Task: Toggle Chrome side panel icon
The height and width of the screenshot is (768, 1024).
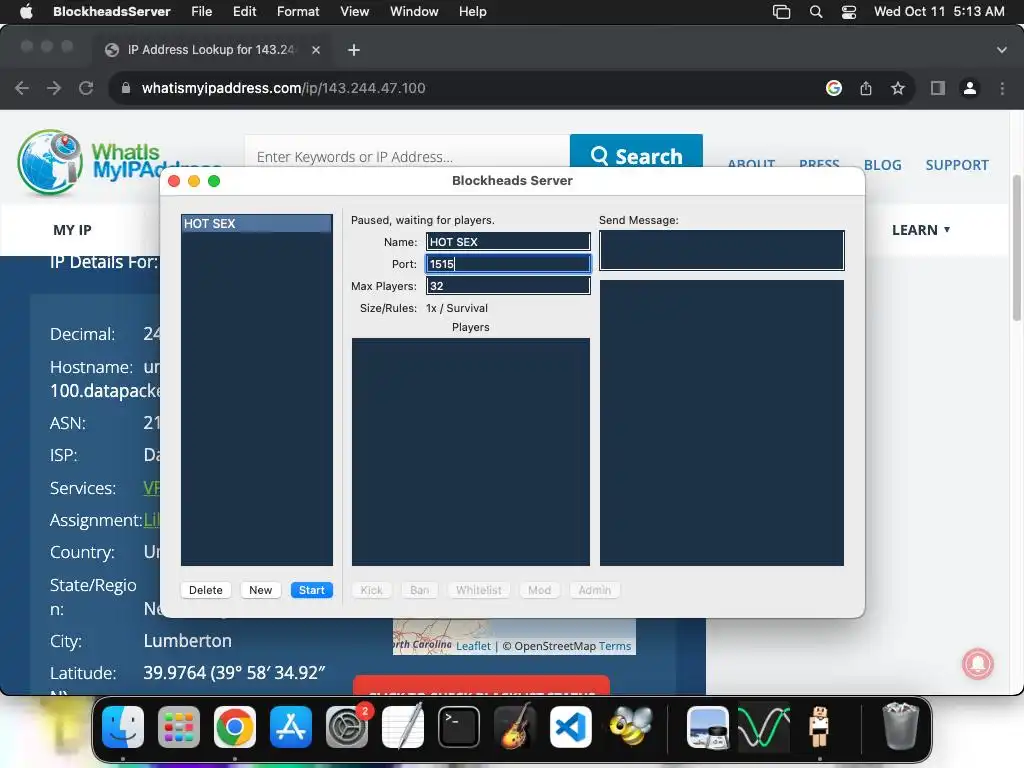Action: point(938,88)
